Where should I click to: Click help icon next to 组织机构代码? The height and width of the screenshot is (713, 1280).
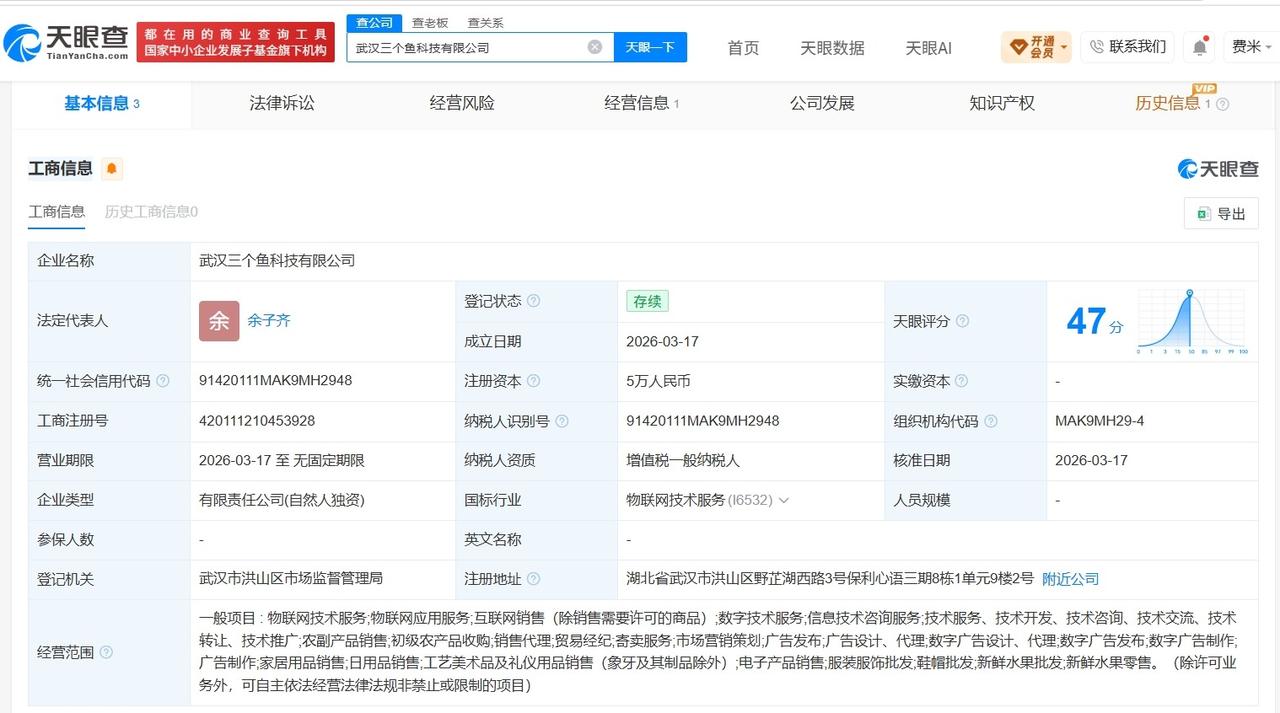(992, 421)
